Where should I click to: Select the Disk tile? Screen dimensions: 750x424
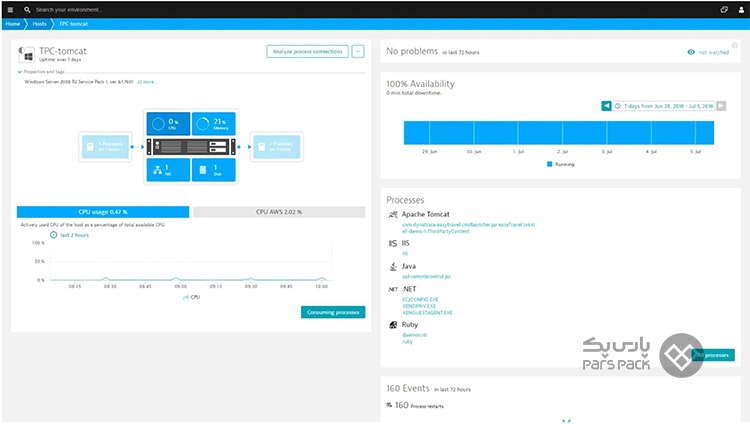coord(214,170)
